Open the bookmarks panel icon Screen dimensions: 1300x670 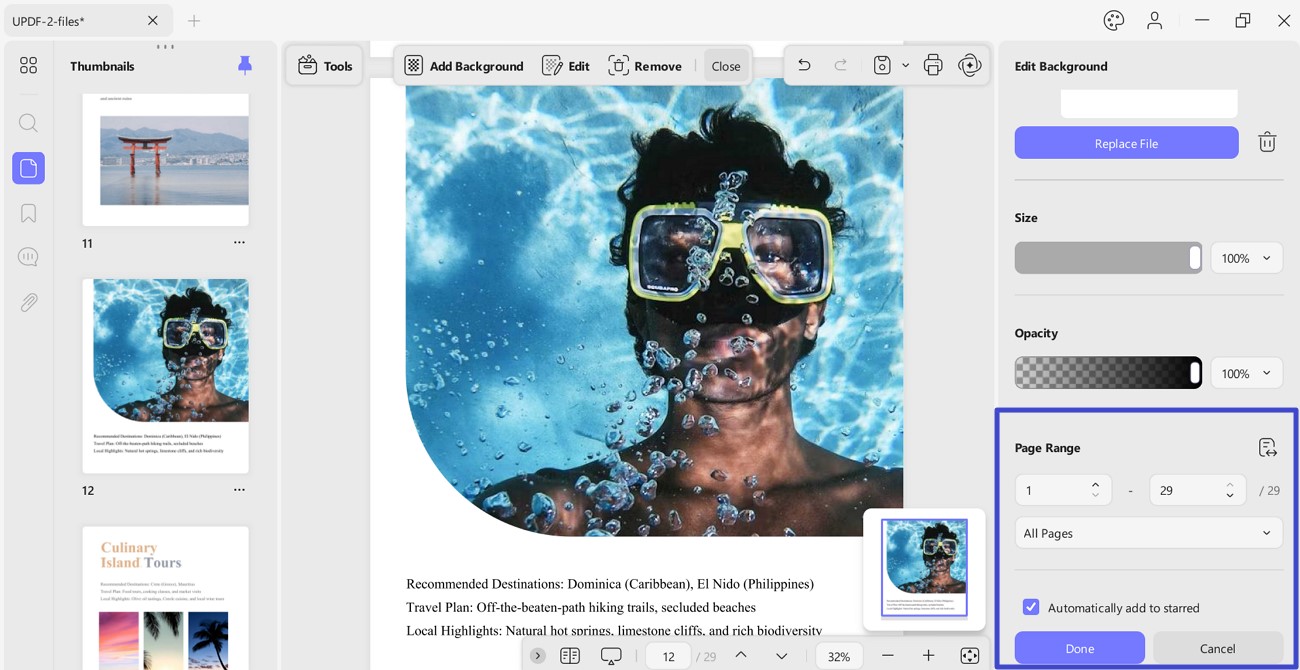coord(28,213)
